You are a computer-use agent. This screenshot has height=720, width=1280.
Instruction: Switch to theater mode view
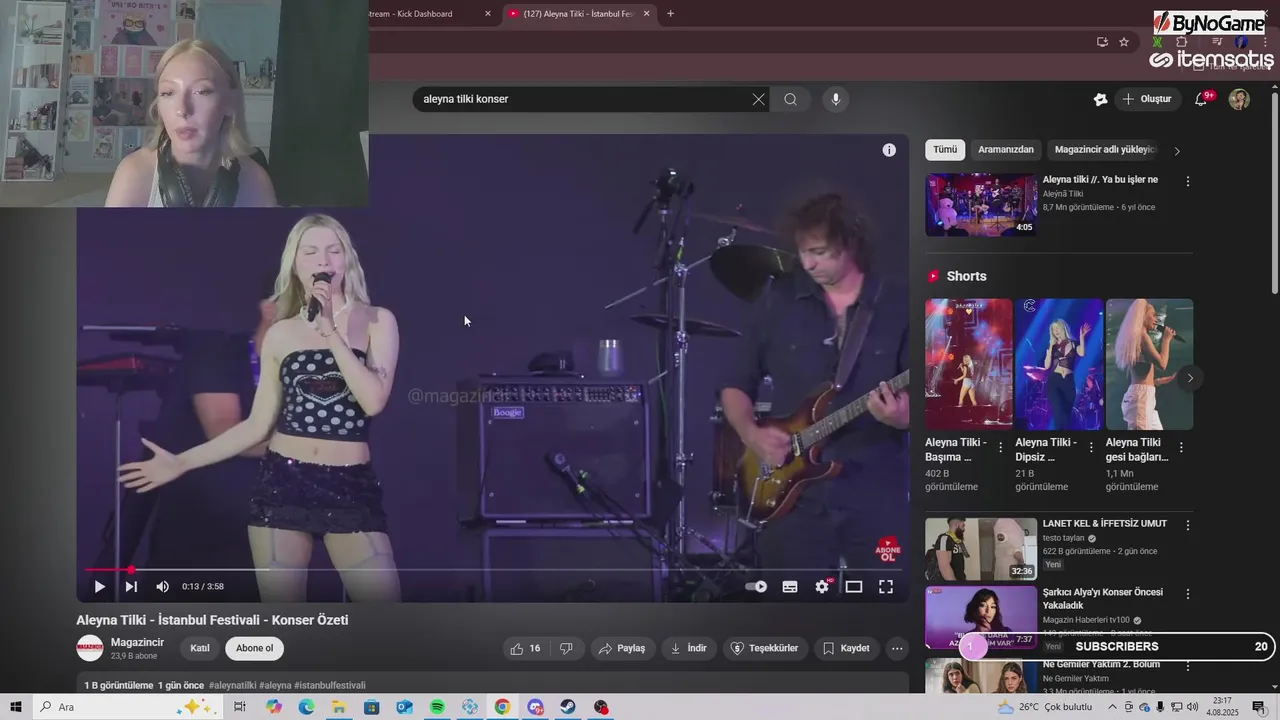click(854, 587)
